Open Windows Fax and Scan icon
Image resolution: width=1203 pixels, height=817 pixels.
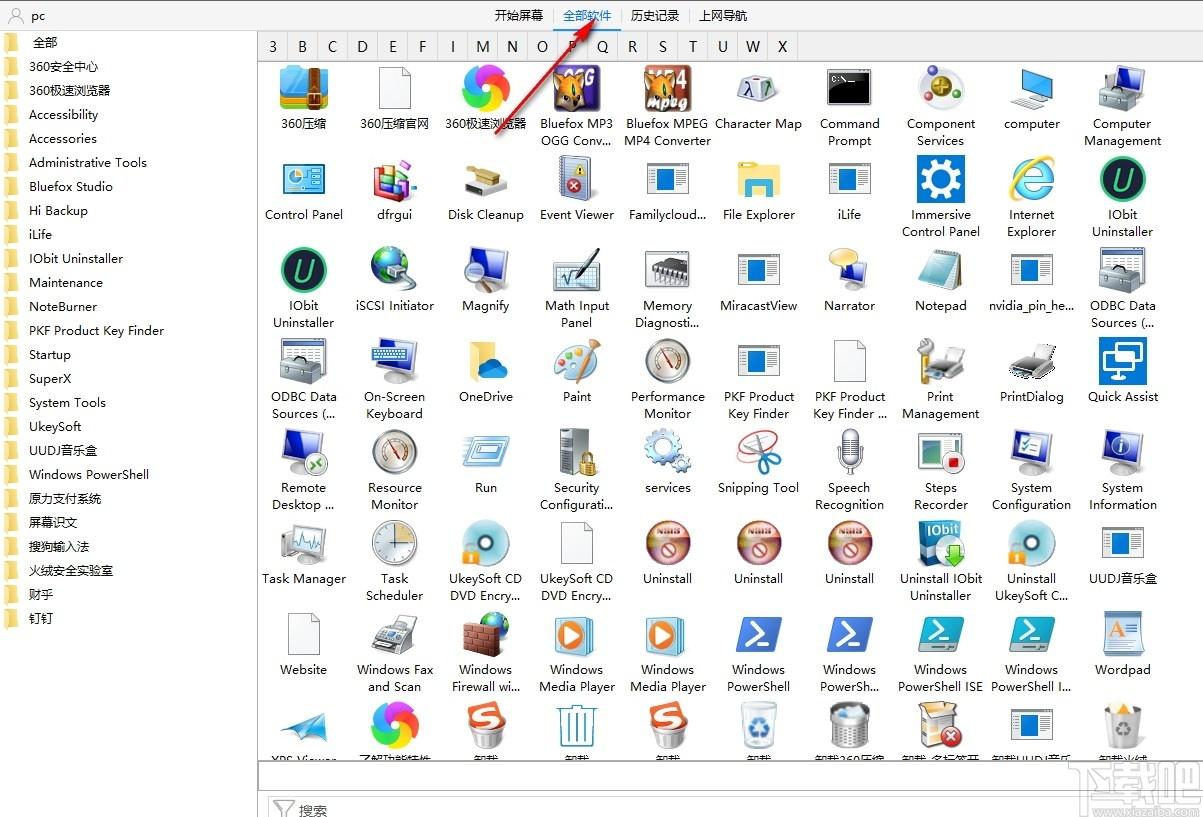[x=395, y=635]
